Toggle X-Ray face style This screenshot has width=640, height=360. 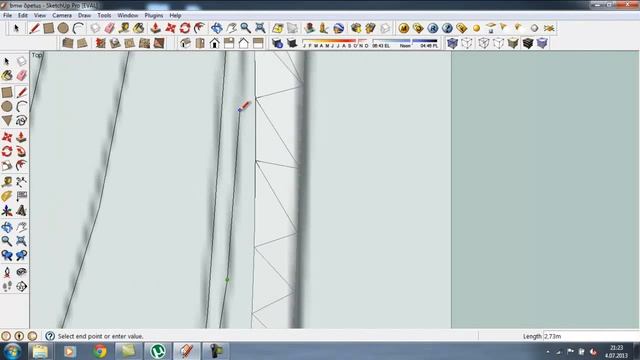point(452,43)
